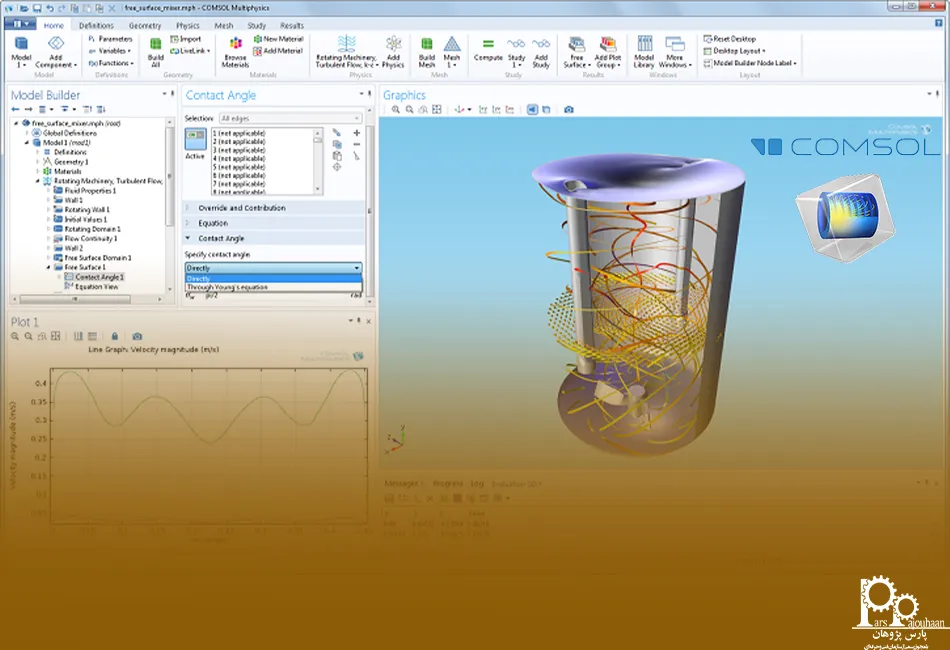The height and width of the screenshot is (650, 950).
Task: Open Browse Materials
Action: [x=235, y=51]
